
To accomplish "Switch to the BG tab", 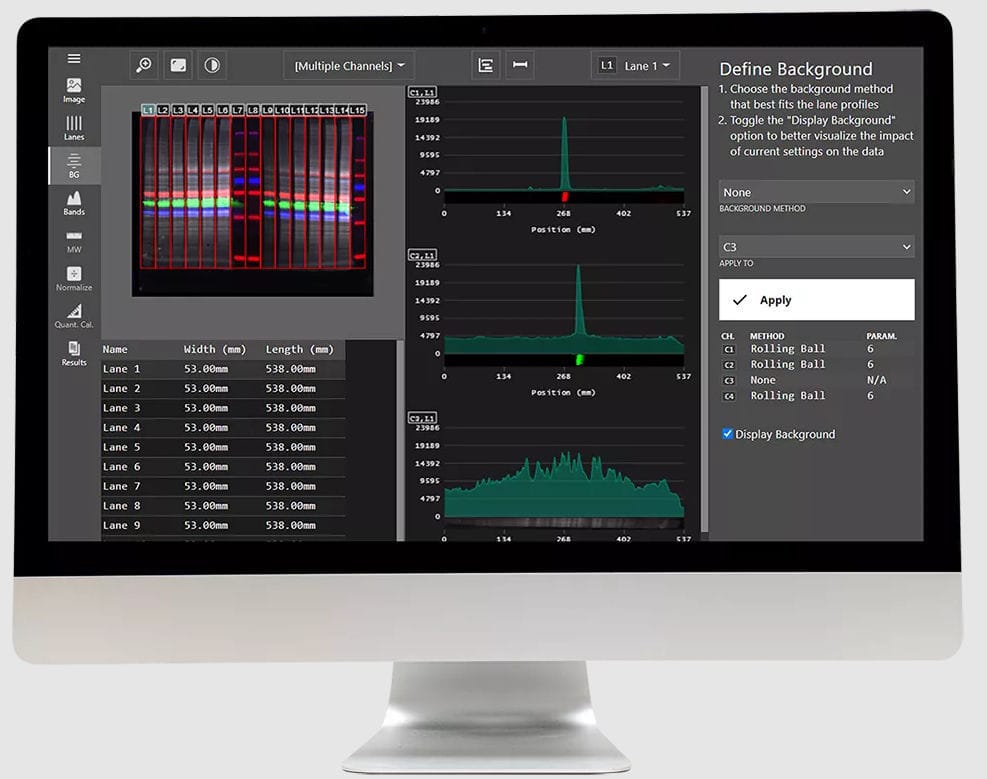I will (73, 165).
